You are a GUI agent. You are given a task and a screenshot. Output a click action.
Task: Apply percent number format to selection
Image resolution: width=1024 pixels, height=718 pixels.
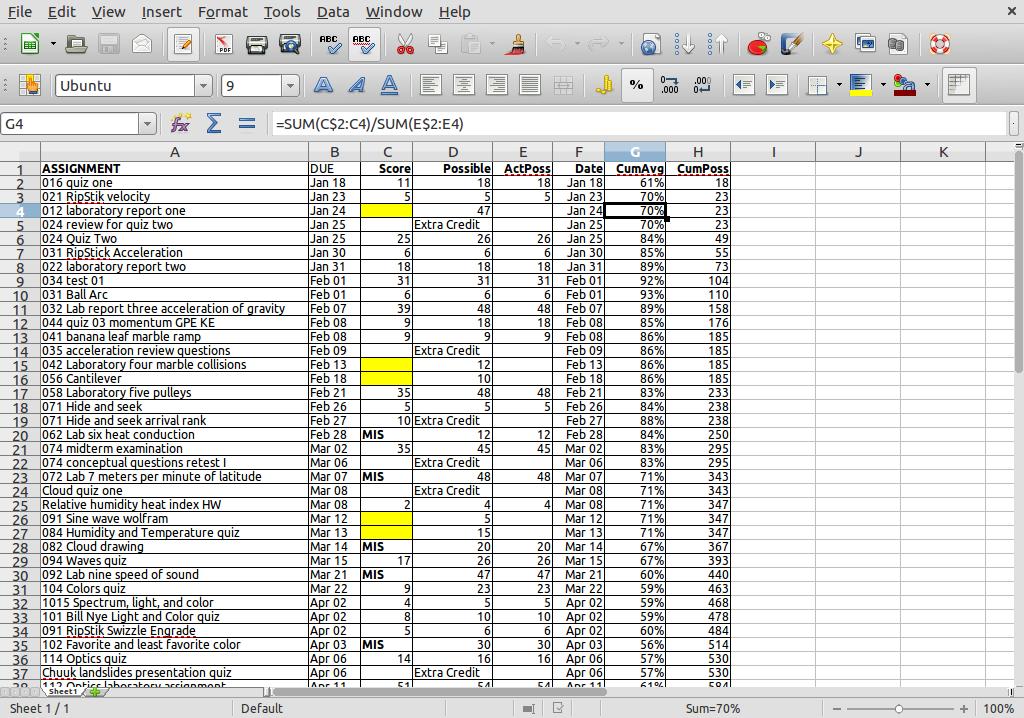637,85
